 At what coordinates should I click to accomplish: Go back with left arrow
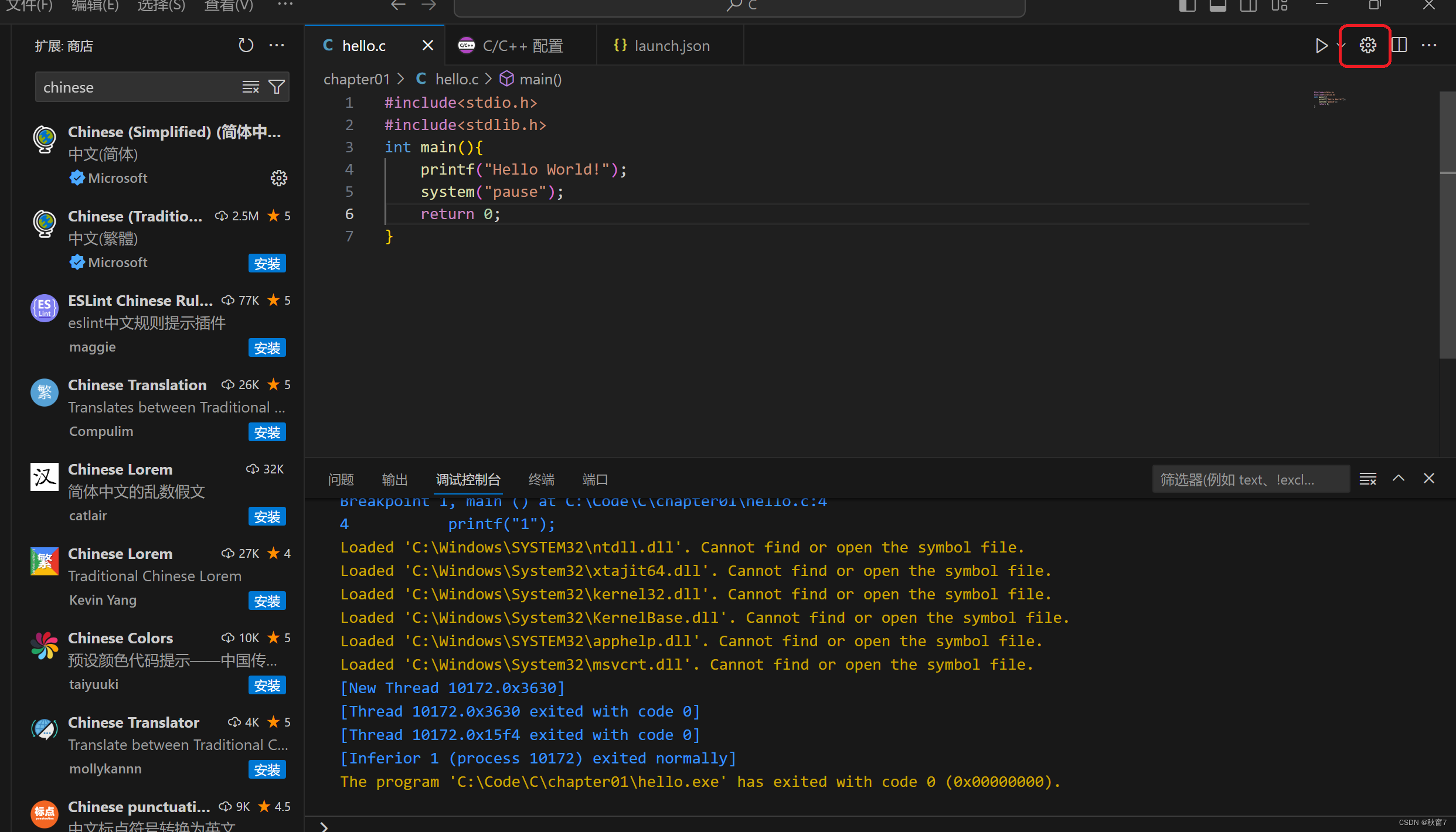point(398,5)
